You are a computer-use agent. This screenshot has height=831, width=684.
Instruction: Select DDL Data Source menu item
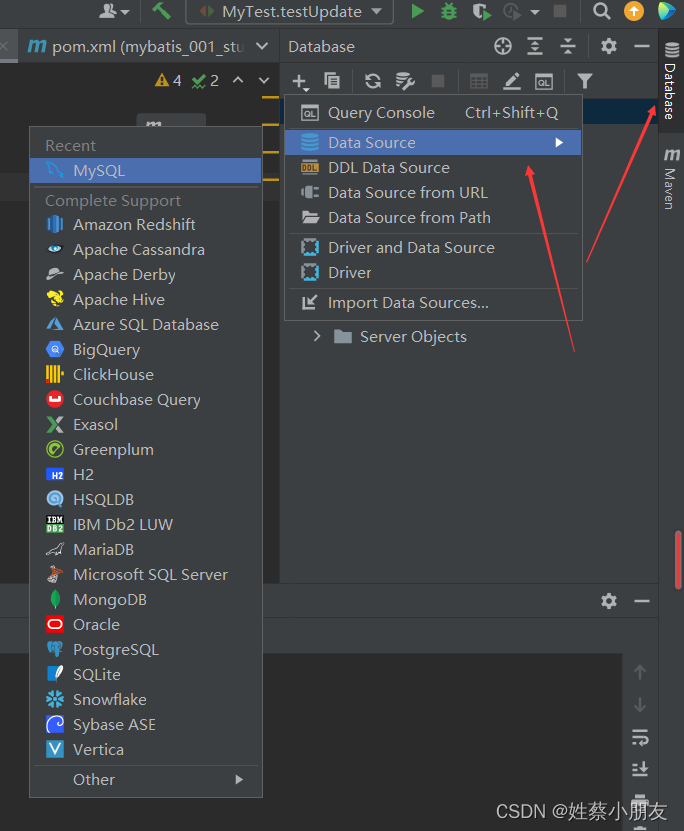point(433,167)
